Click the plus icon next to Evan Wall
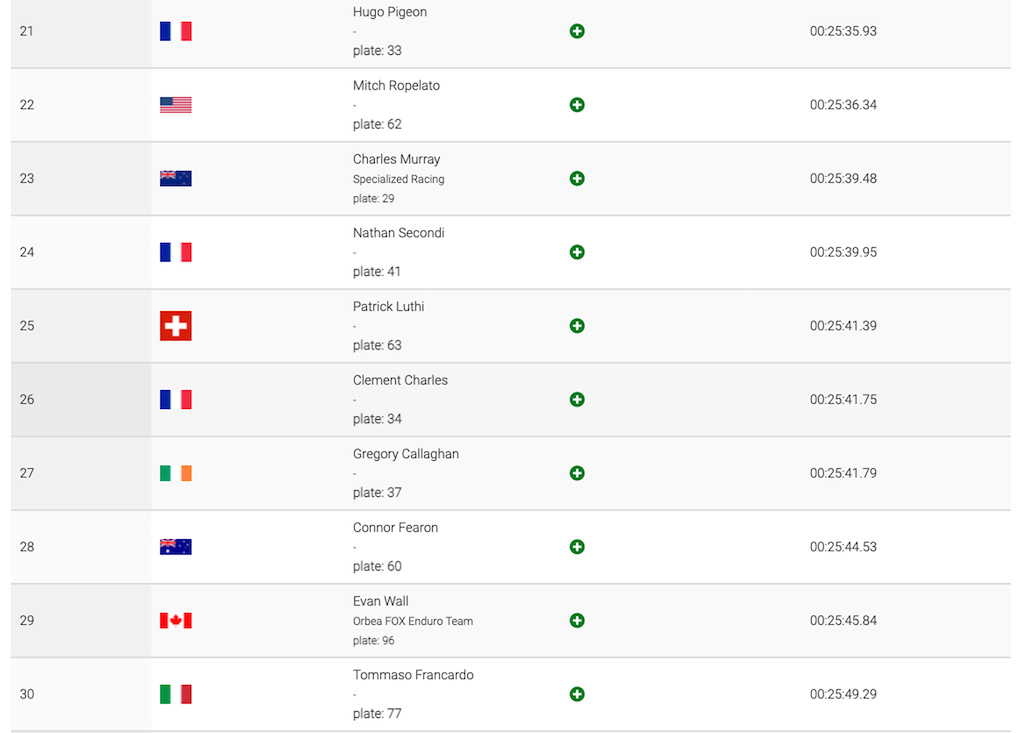The image size is (1024, 733). 577,621
